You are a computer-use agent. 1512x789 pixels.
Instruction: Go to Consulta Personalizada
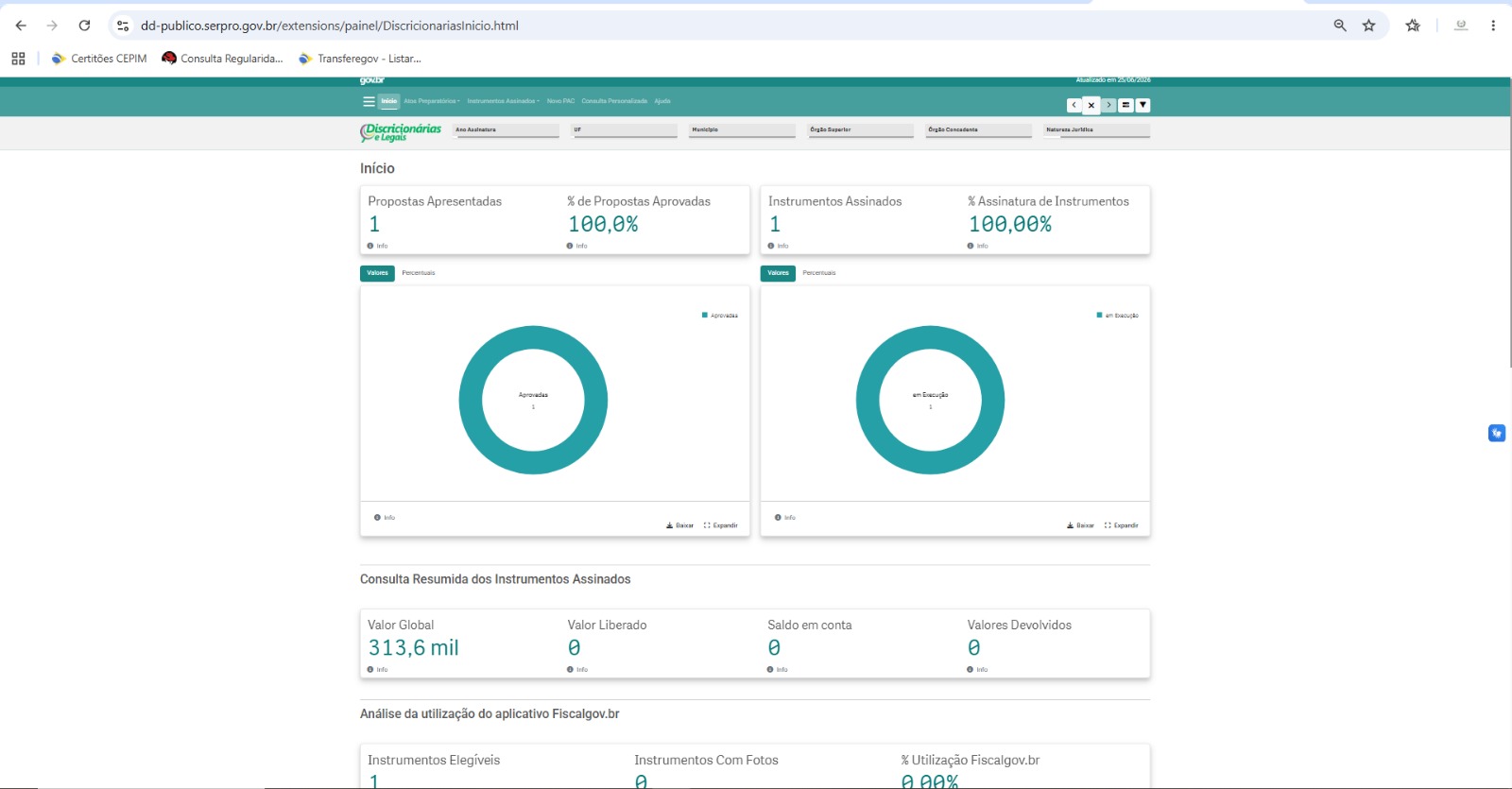click(x=614, y=101)
